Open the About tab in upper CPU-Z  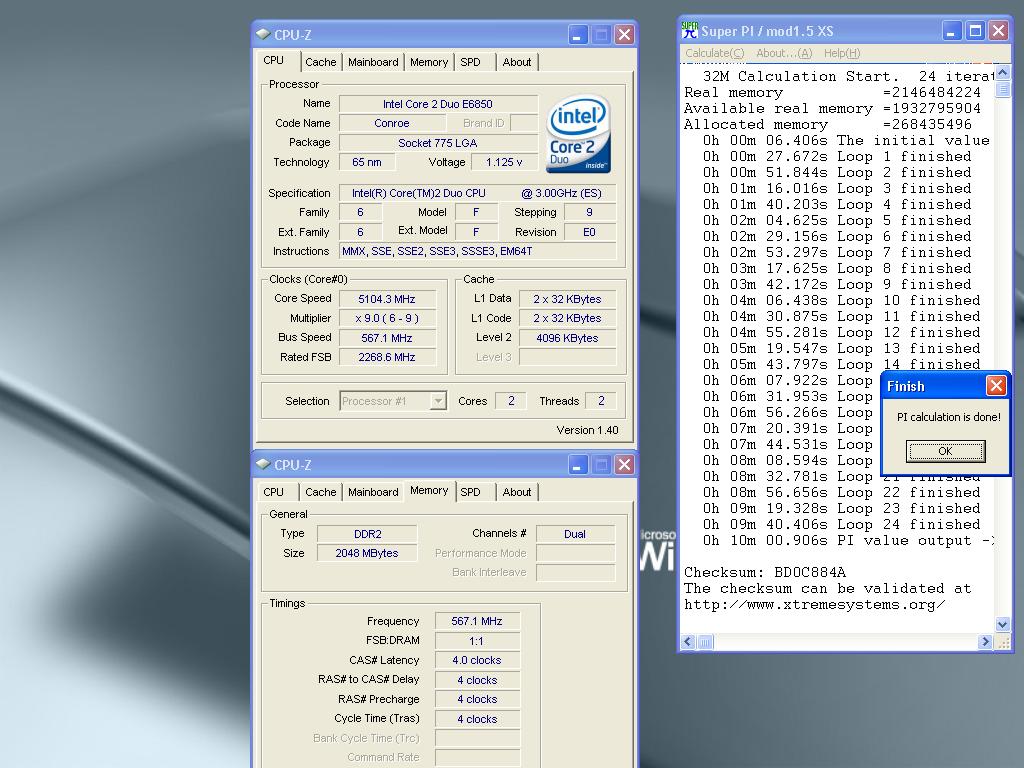(x=517, y=62)
